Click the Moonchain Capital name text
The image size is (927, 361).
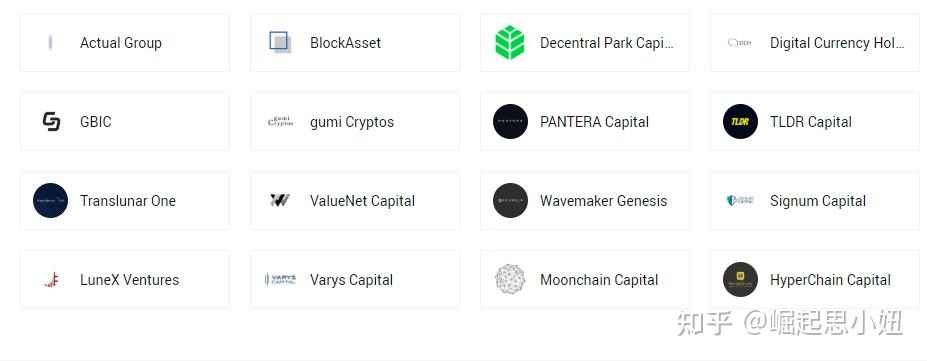coord(599,280)
